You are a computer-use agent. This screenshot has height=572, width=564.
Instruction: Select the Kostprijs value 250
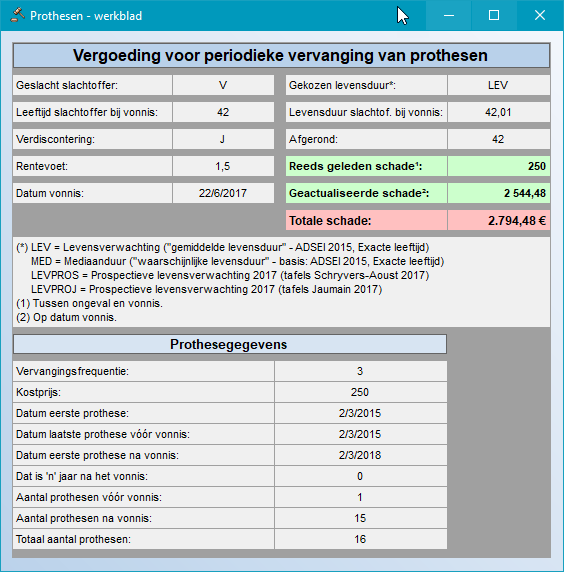click(360, 392)
